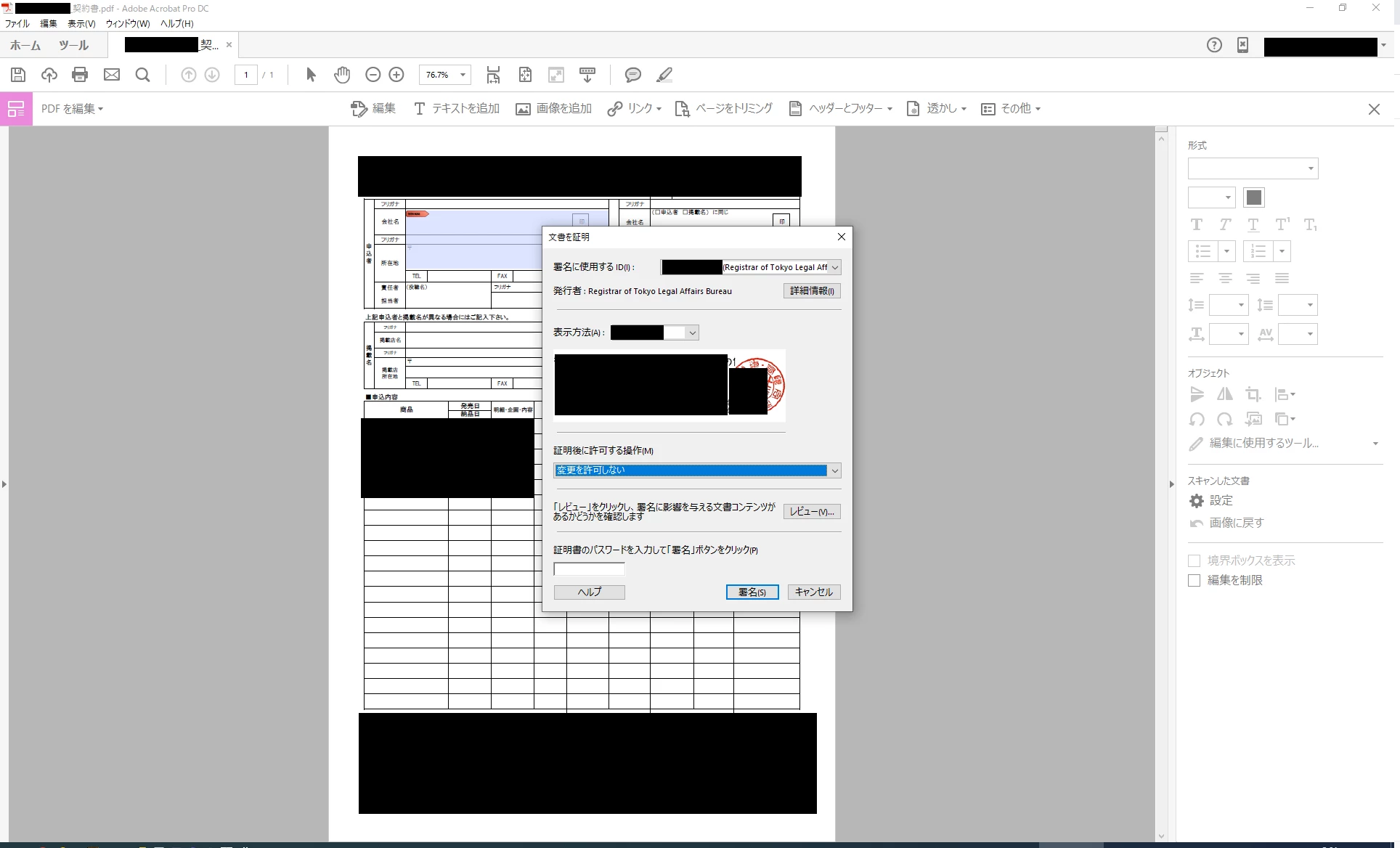The height and width of the screenshot is (848, 1400).
Task: Expand the 証明後に許可する操作 dropdown
Action: pos(834,470)
